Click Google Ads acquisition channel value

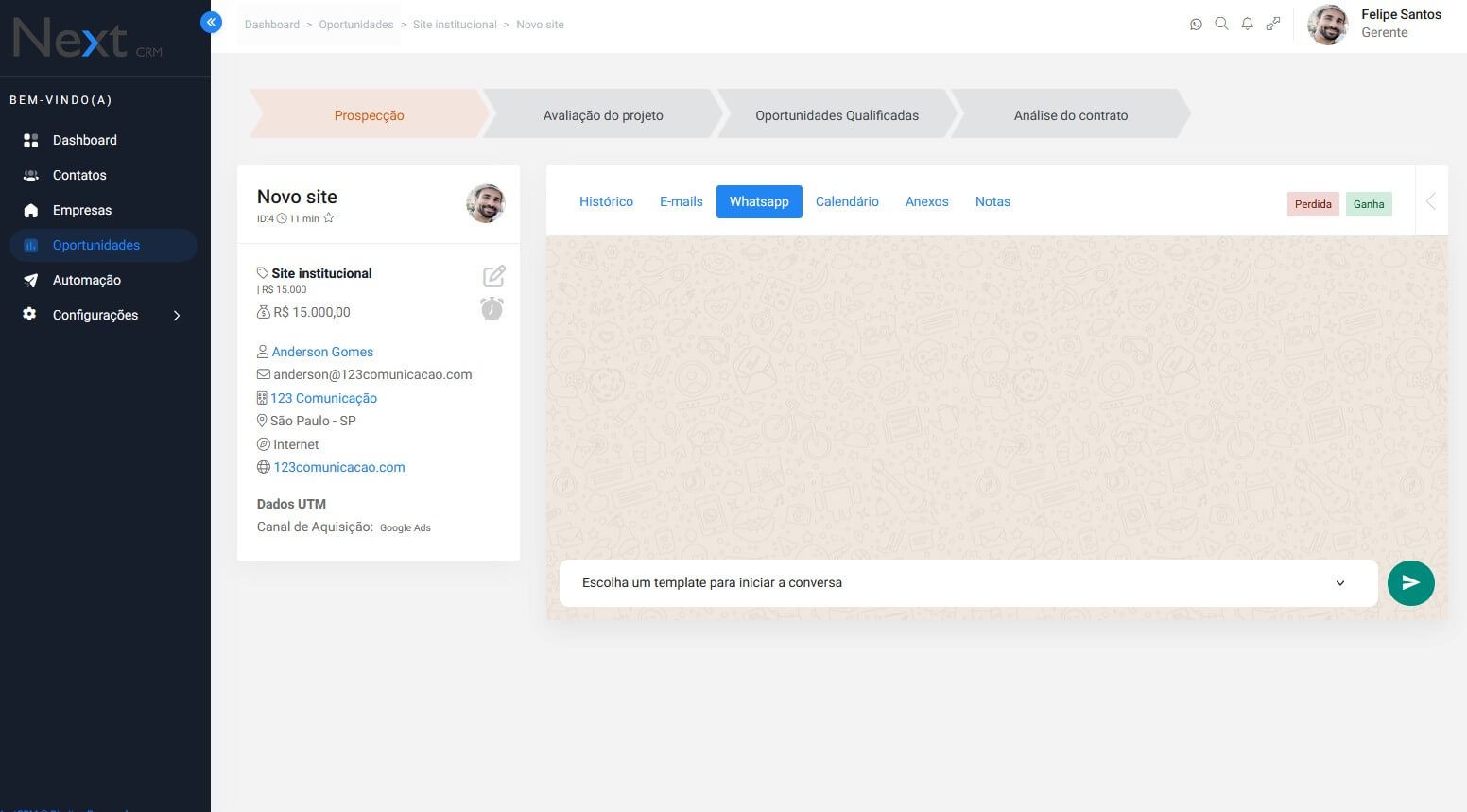[x=406, y=527]
